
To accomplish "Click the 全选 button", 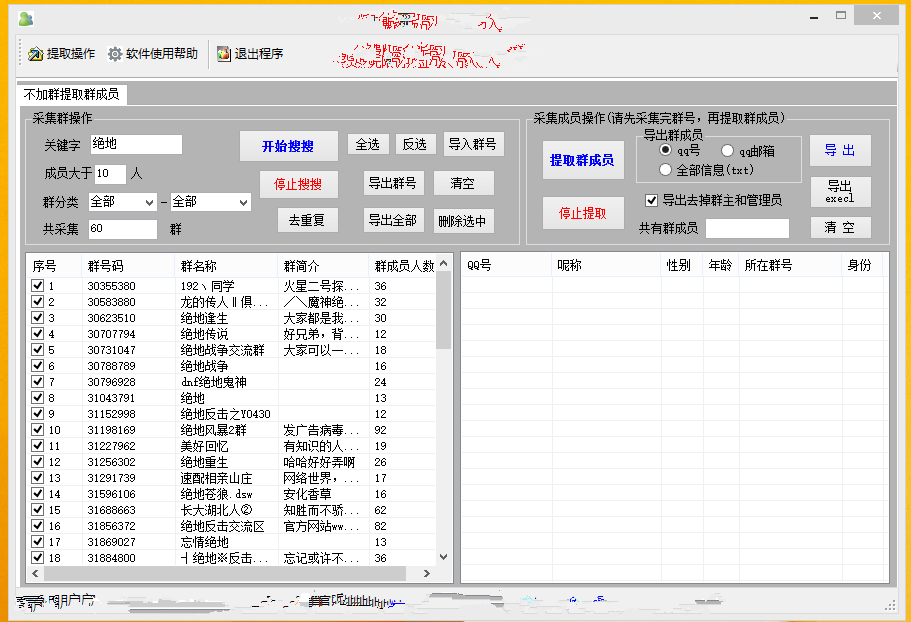I will pos(368,144).
